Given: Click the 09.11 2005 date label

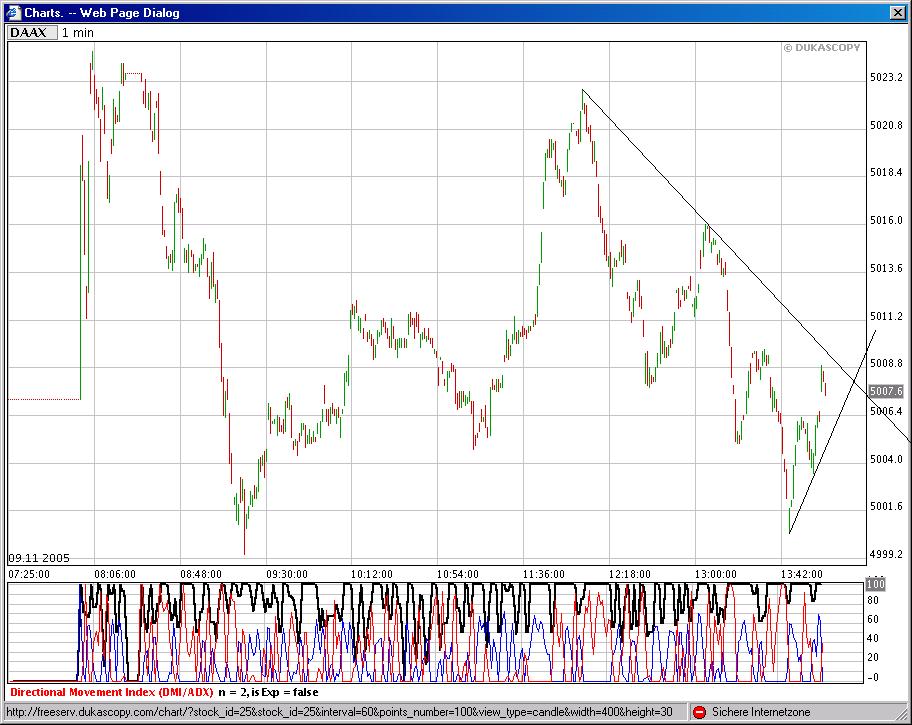Looking at the screenshot, I should coord(39,558).
